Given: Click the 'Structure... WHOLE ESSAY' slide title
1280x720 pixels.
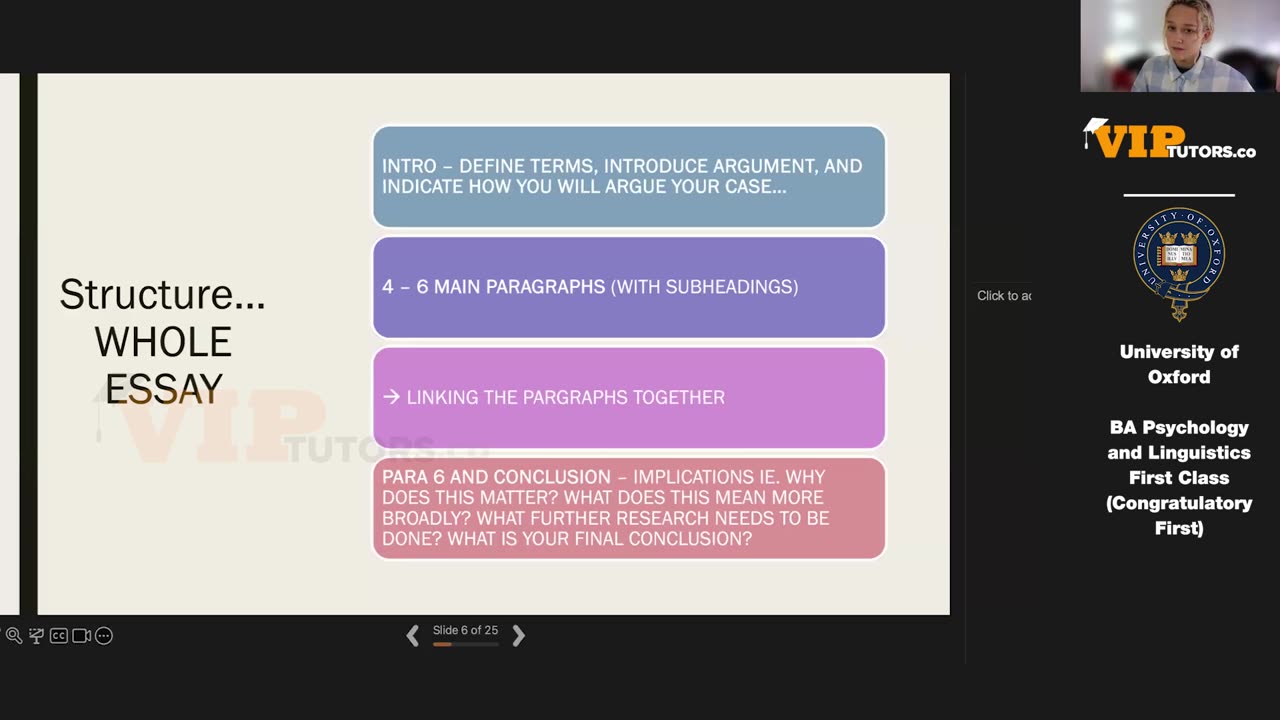Looking at the screenshot, I should [x=163, y=342].
